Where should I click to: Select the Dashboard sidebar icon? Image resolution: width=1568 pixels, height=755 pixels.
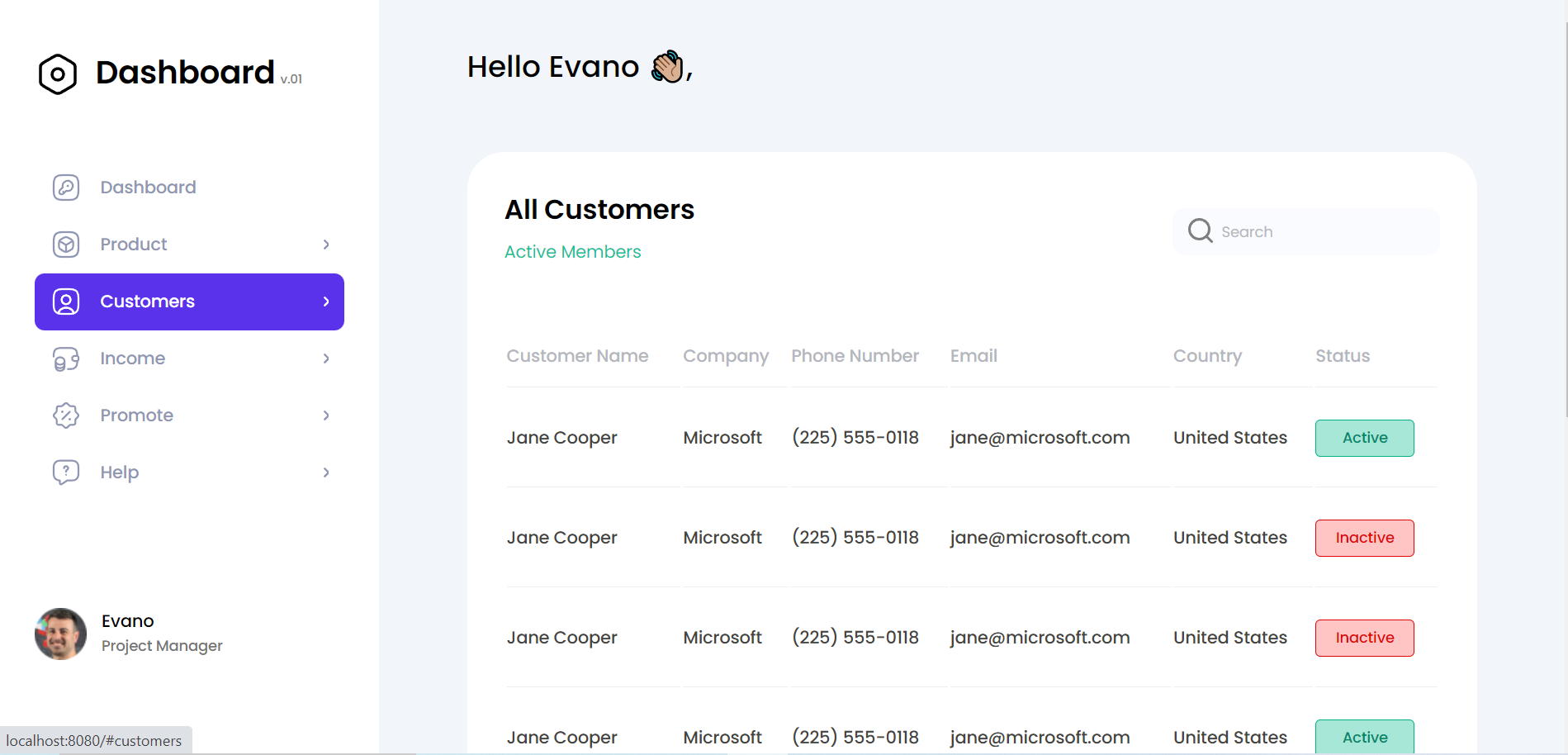pos(65,188)
